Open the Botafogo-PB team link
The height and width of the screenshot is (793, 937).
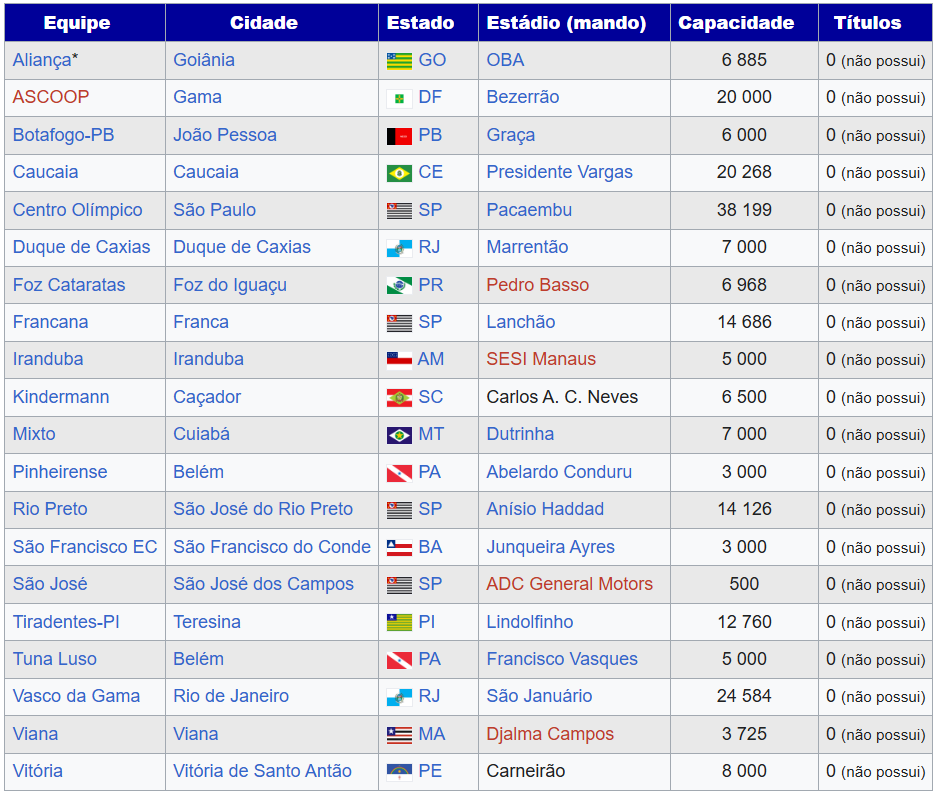tap(63, 135)
